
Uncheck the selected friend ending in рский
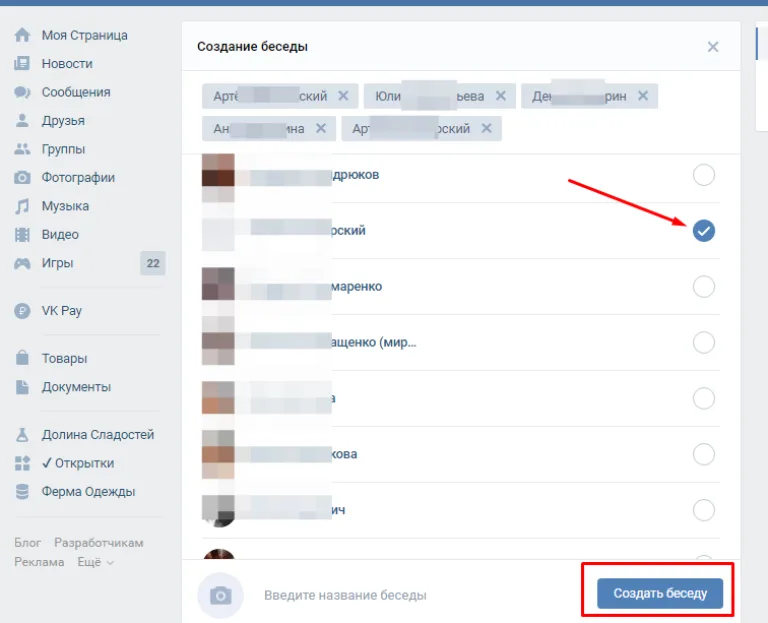[x=704, y=231]
